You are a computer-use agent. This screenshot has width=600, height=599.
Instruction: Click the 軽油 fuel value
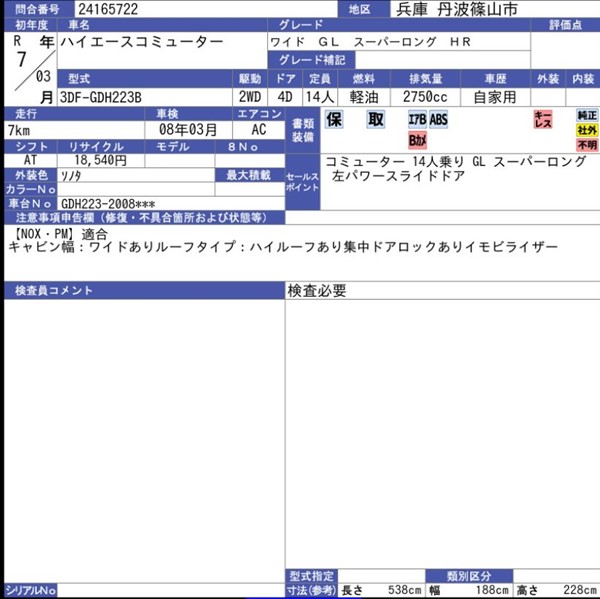[364, 97]
